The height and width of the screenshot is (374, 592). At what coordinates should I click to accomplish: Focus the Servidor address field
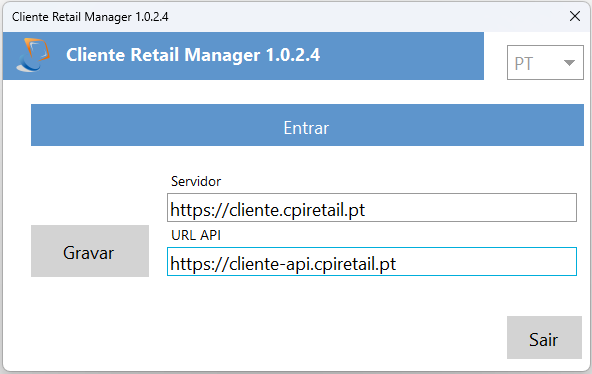(x=372, y=208)
